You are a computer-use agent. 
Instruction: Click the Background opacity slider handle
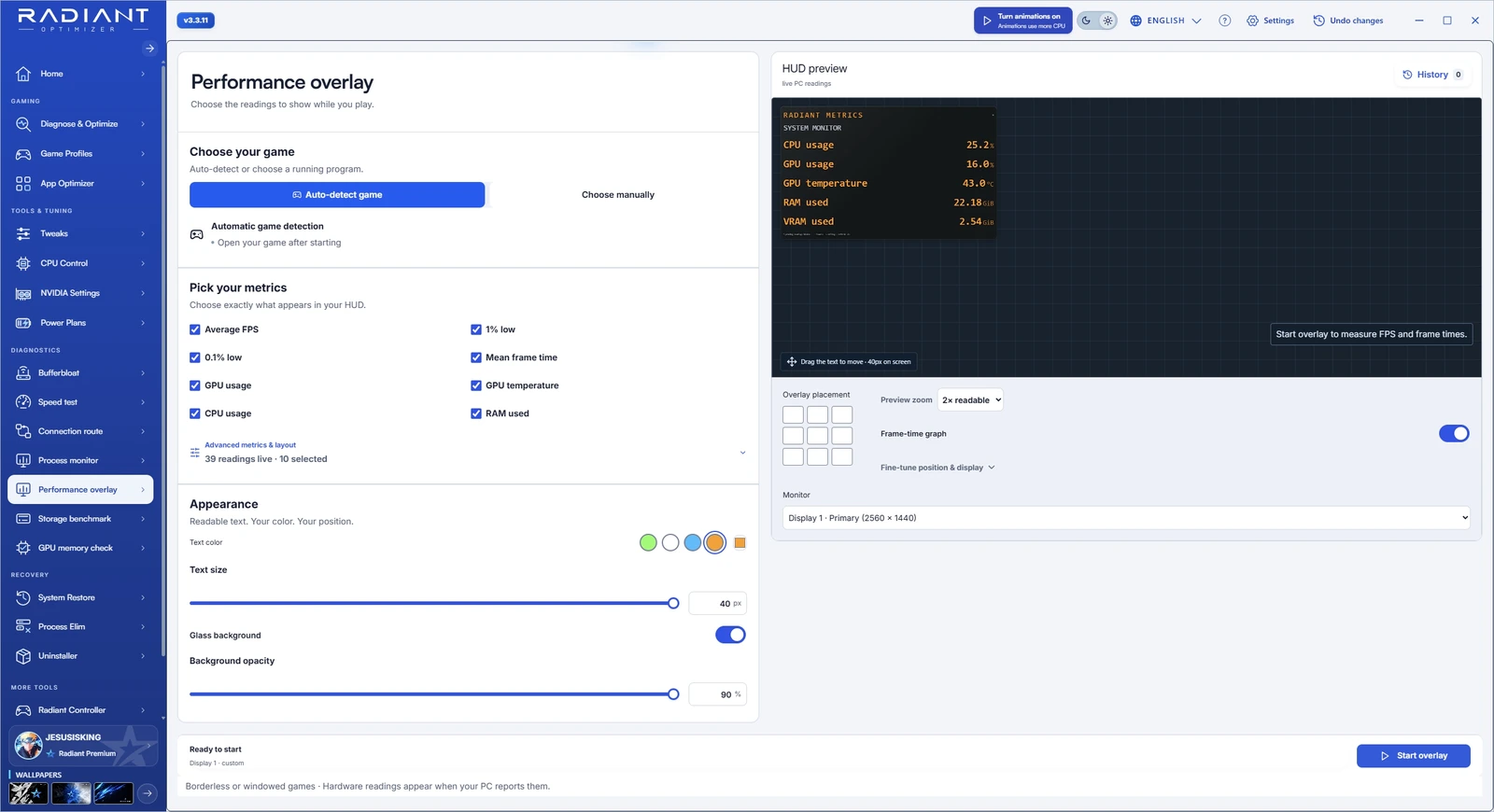tap(673, 694)
